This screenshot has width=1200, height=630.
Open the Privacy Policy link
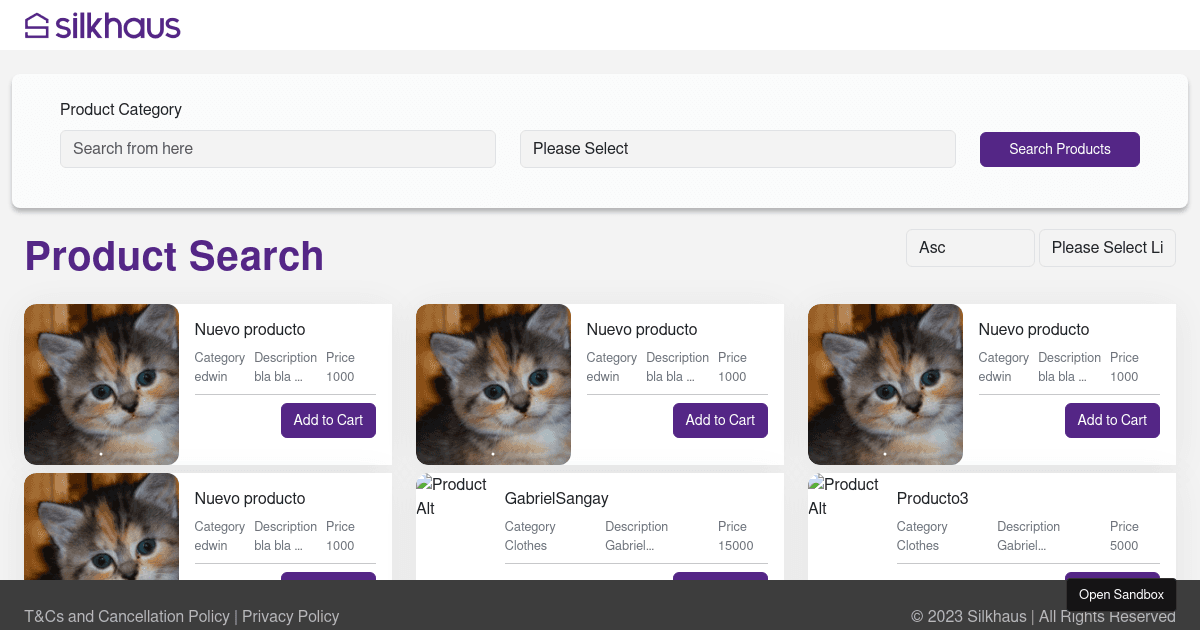click(290, 616)
